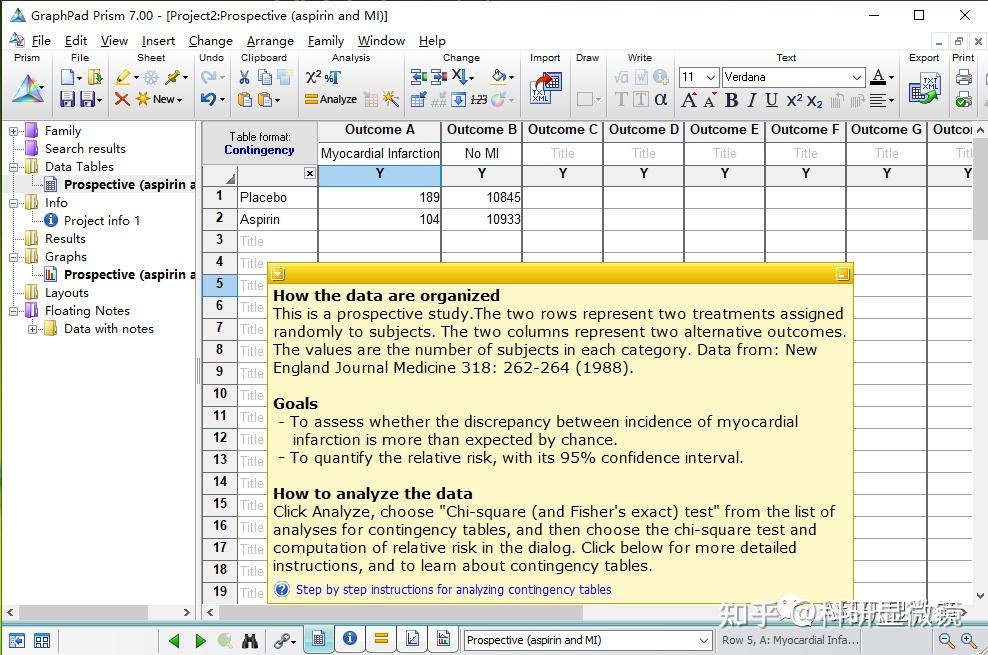The width and height of the screenshot is (988, 655).
Task: Cut selection with scissors icon
Action: (244, 77)
